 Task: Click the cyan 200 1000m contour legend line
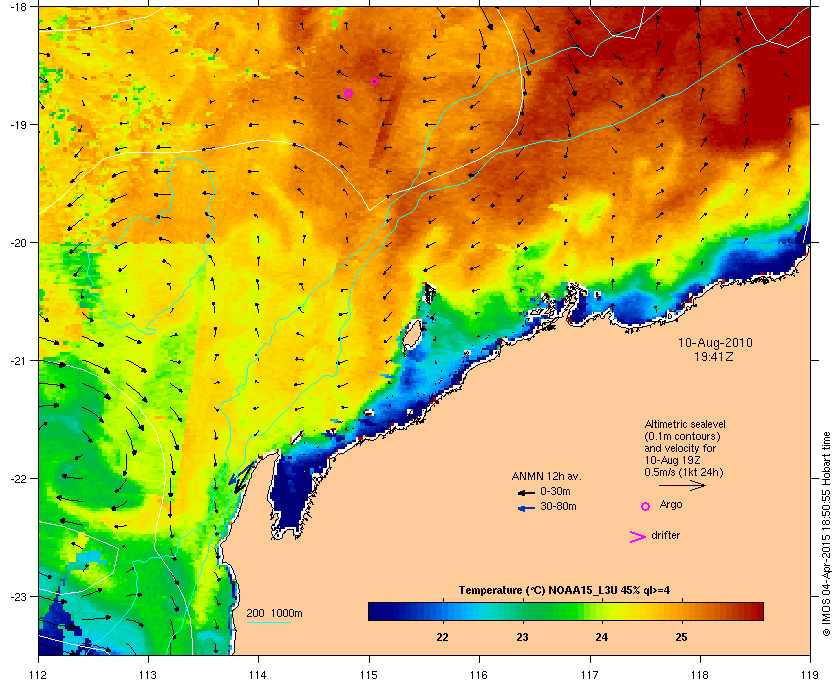coord(268,622)
